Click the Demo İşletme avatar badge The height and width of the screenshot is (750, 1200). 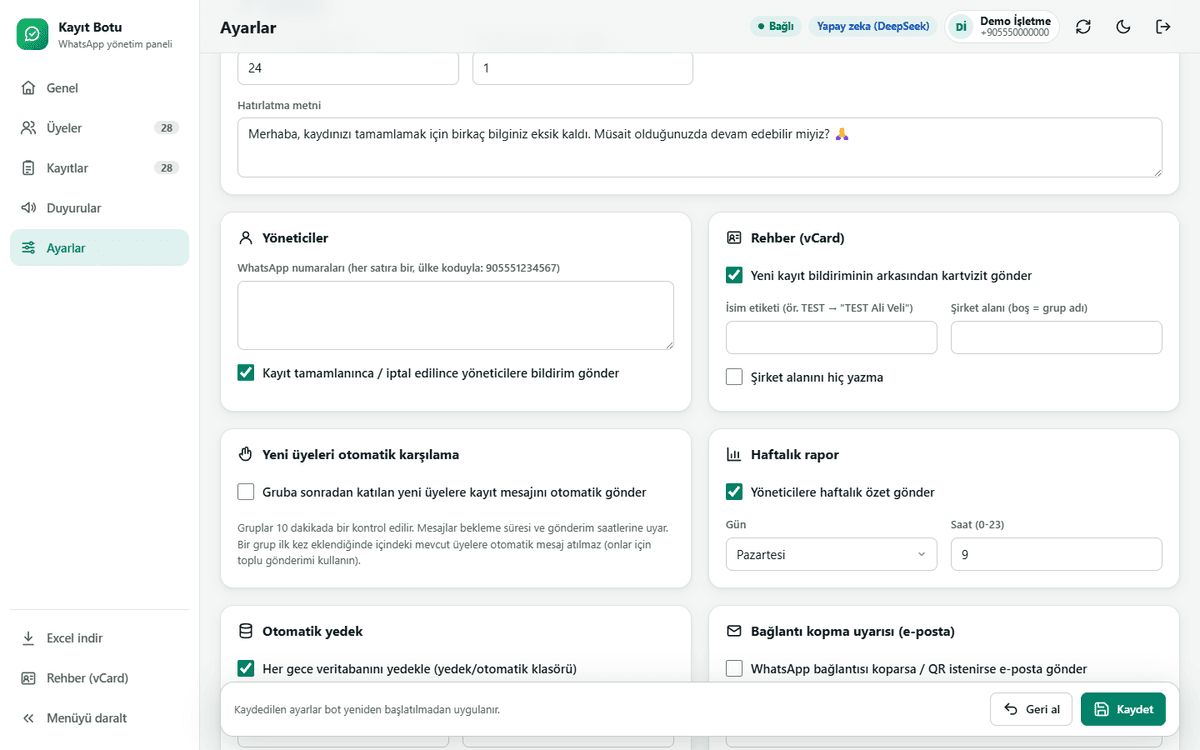coord(961,27)
